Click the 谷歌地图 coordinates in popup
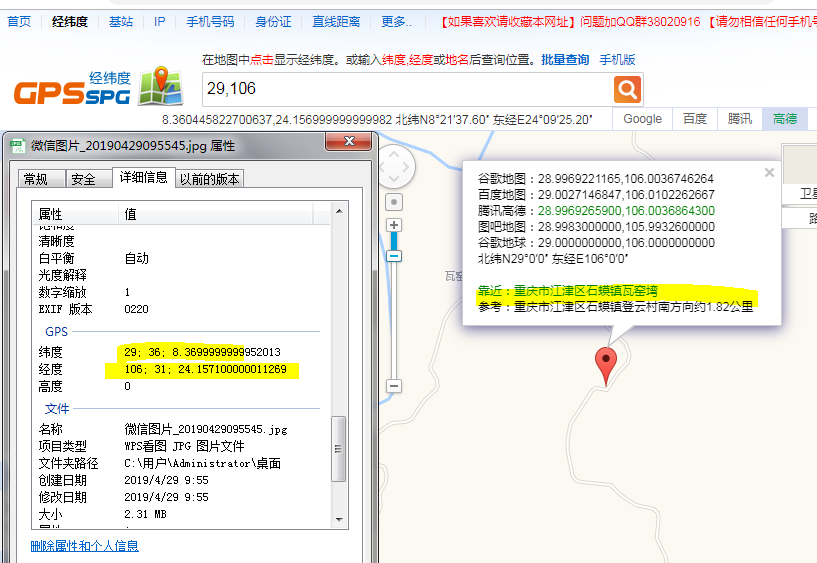Image resolution: width=817 pixels, height=563 pixels. click(625, 179)
